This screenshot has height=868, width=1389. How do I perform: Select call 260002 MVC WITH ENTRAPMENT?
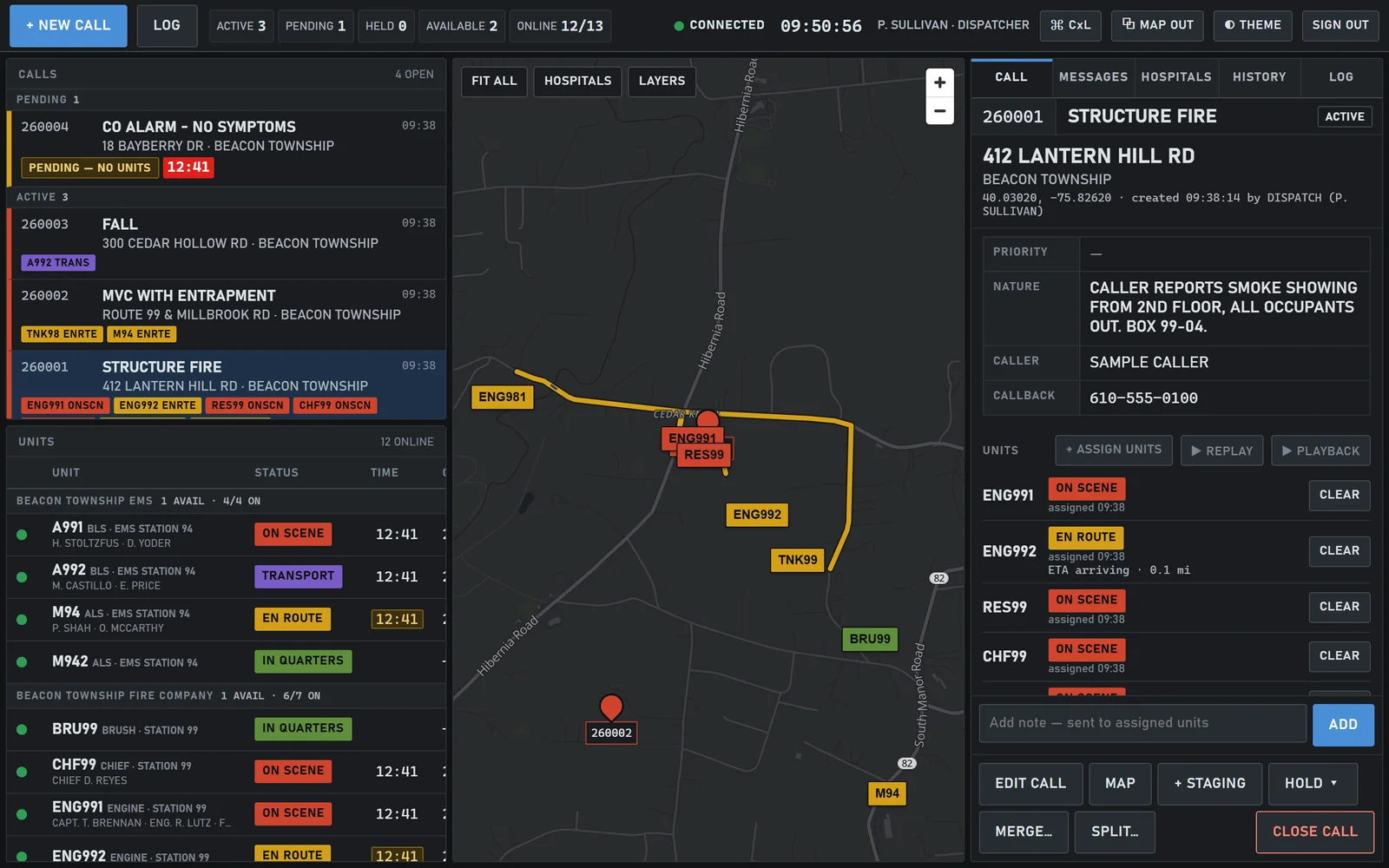point(227,313)
